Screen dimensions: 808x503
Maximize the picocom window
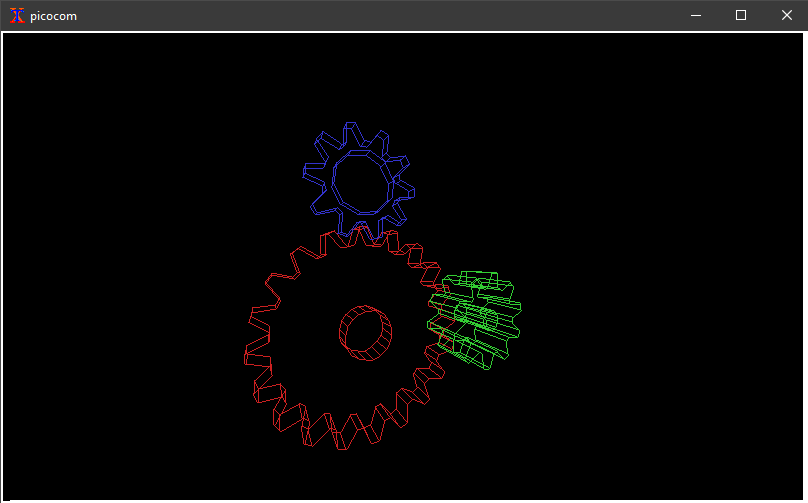[741, 15]
